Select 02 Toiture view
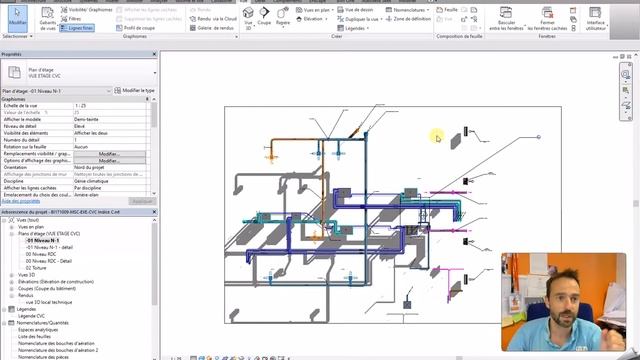Viewport: 640px width, 360px height. (x=36, y=268)
